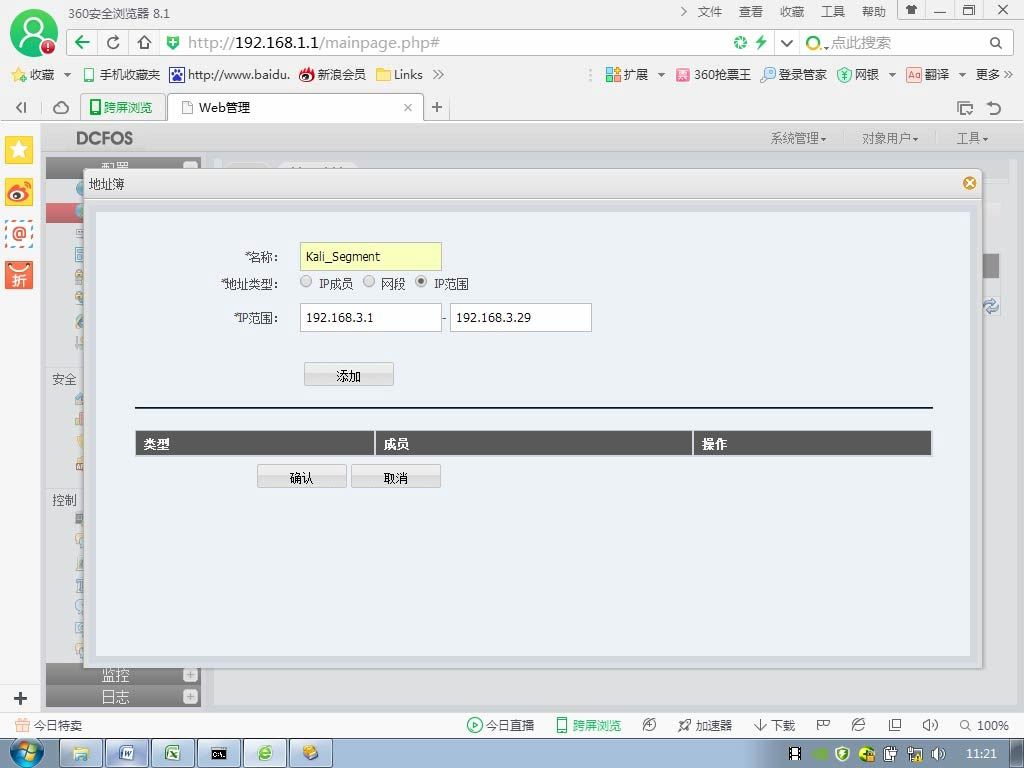This screenshot has height=768, width=1024.
Task: Open the command prompt taskbar icon
Action: [x=218, y=754]
